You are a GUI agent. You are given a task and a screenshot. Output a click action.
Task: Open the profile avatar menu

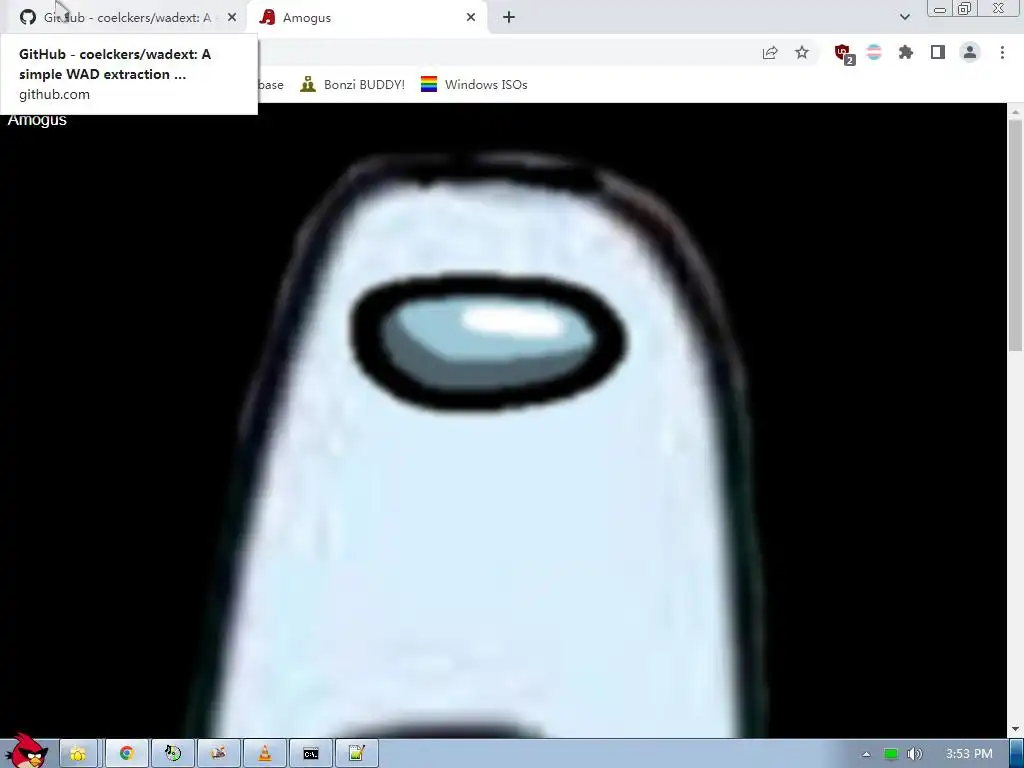point(970,52)
